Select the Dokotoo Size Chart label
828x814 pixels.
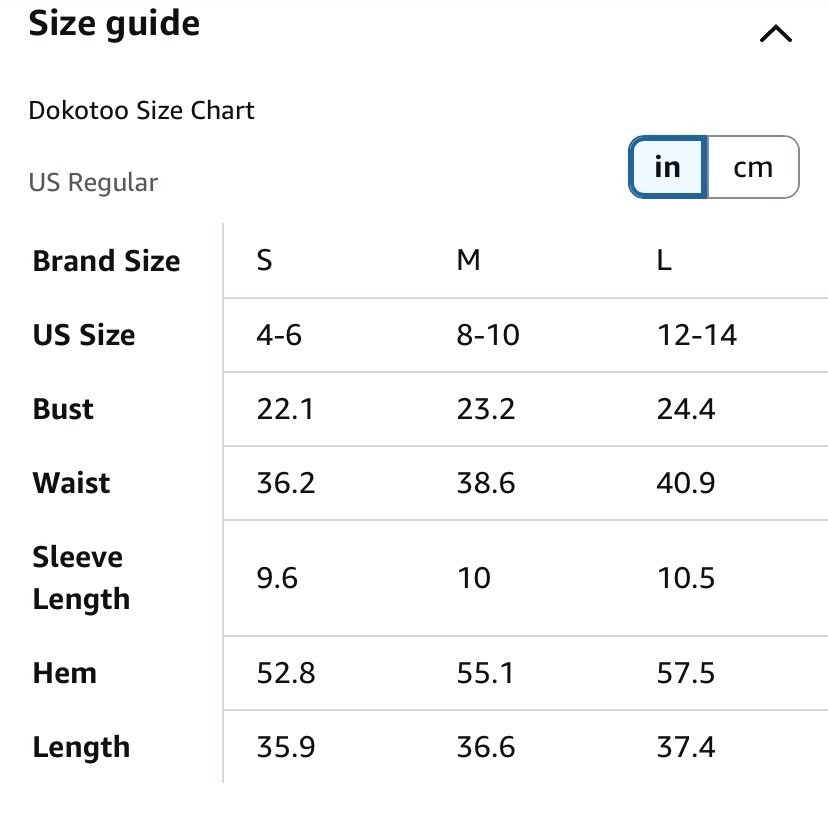pos(142,110)
